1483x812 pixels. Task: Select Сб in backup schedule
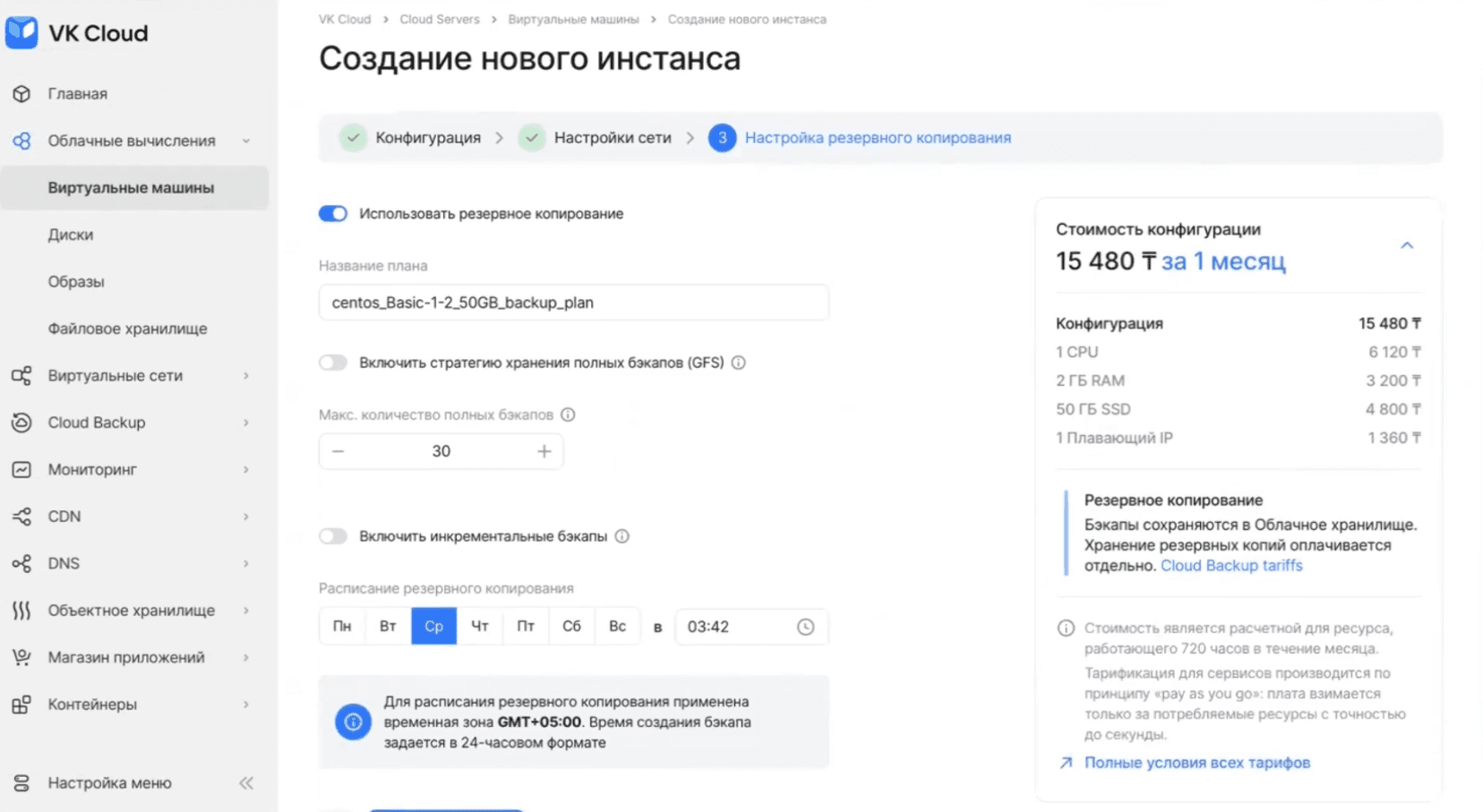(571, 627)
